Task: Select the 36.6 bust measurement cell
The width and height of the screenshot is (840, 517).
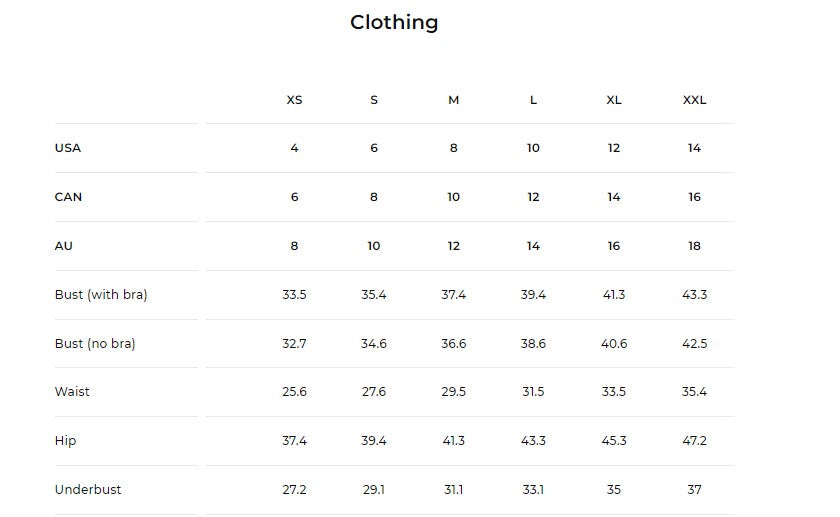Action: coord(453,344)
